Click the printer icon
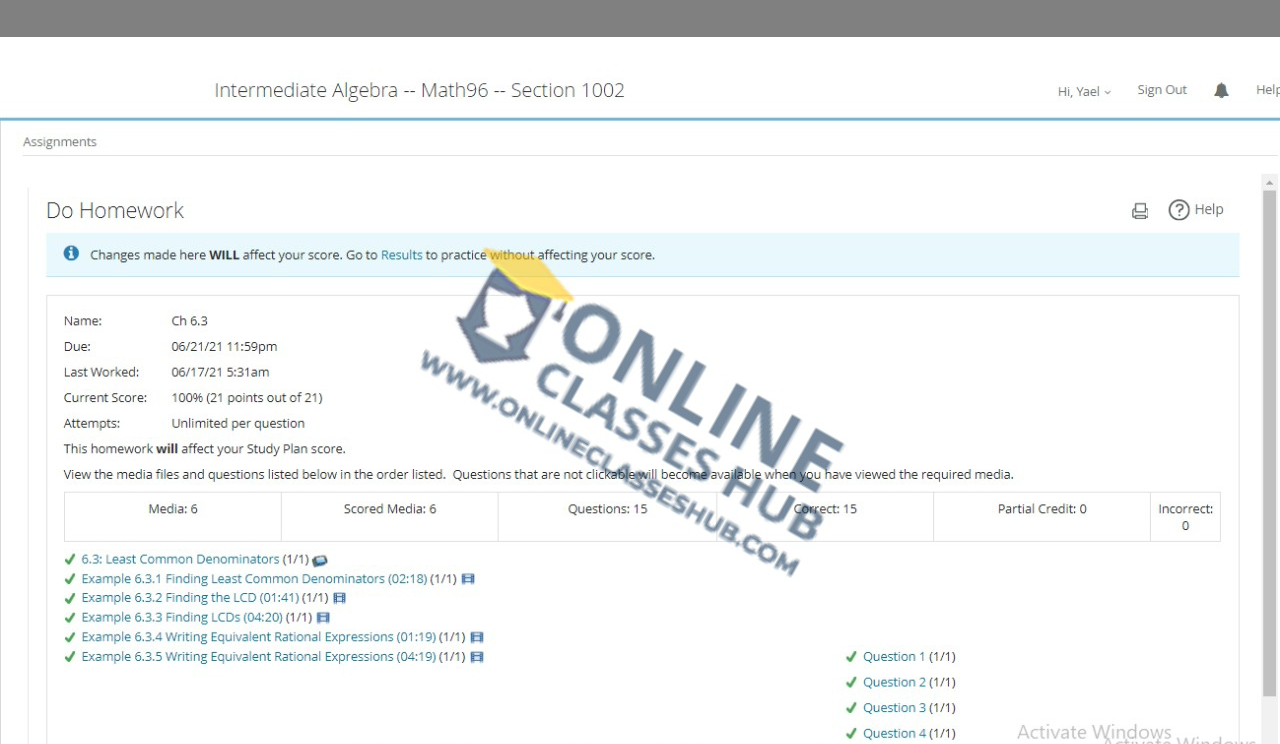The width and height of the screenshot is (1280, 744). (x=1139, y=210)
